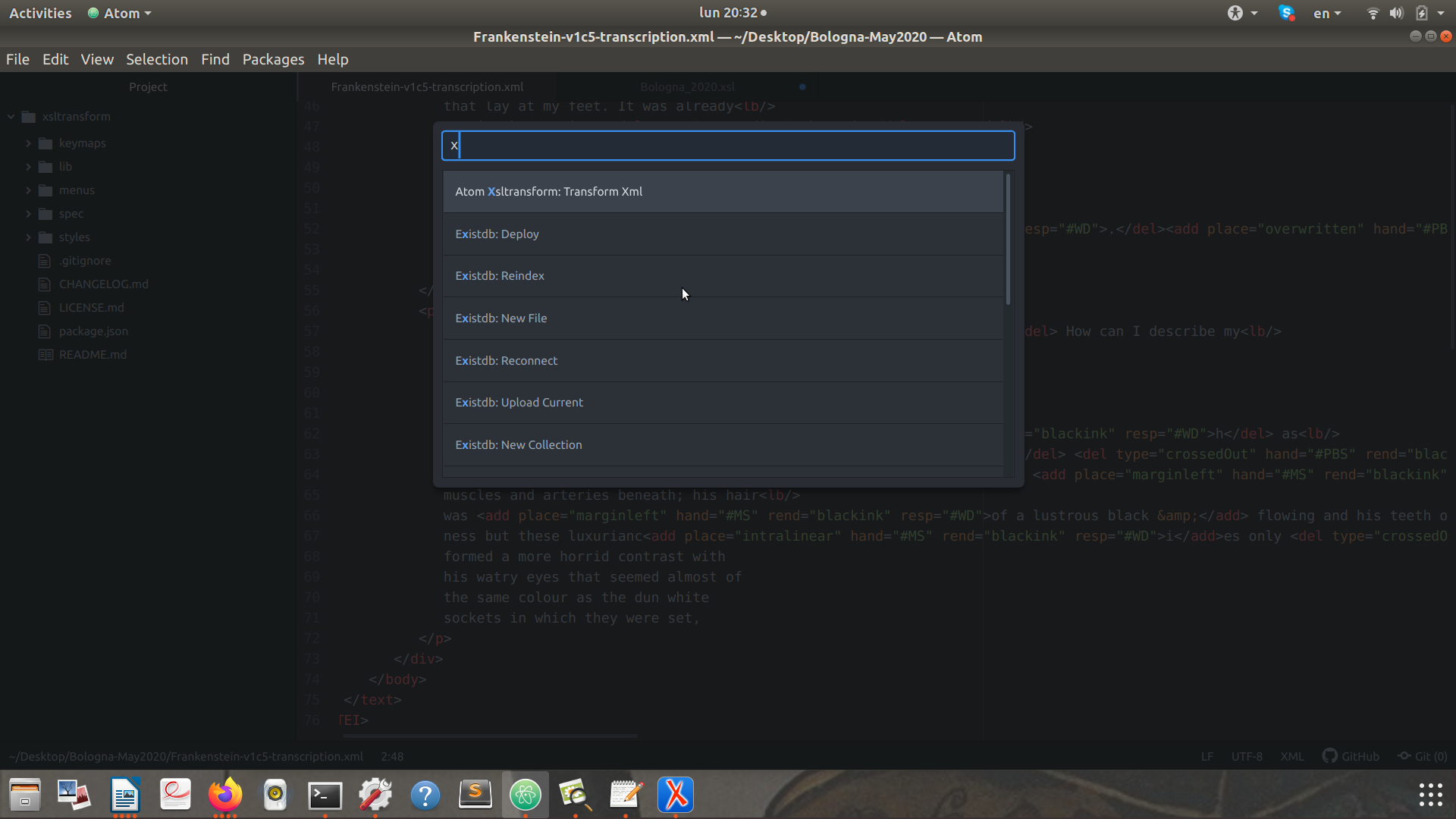Open the Atom application menu in top bar

click(120, 13)
